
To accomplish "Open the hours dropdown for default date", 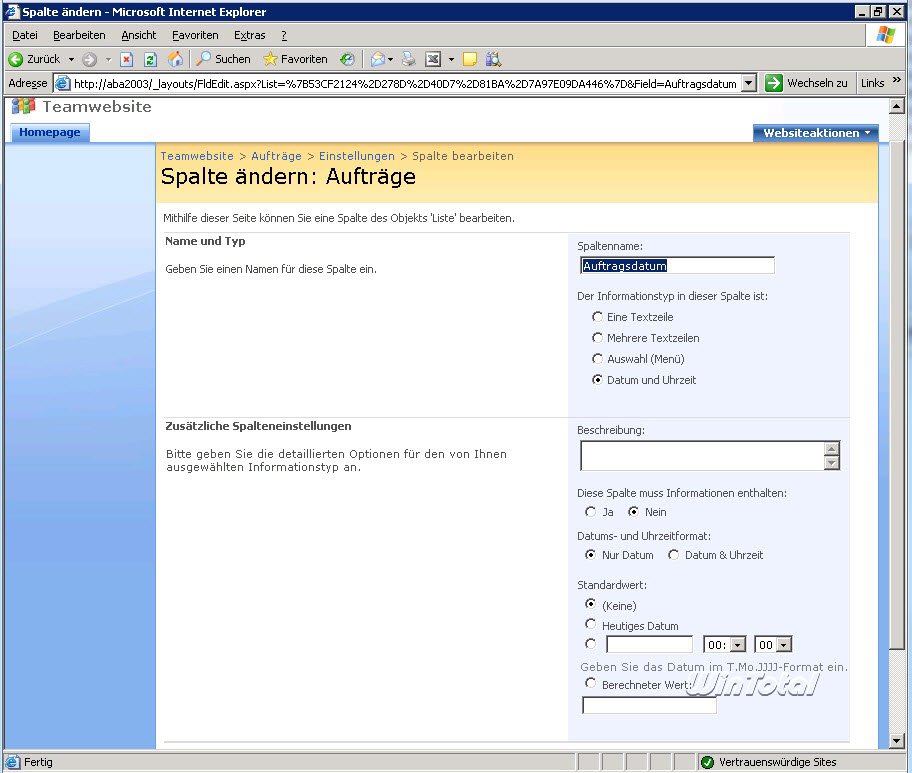I will coord(738,645).
